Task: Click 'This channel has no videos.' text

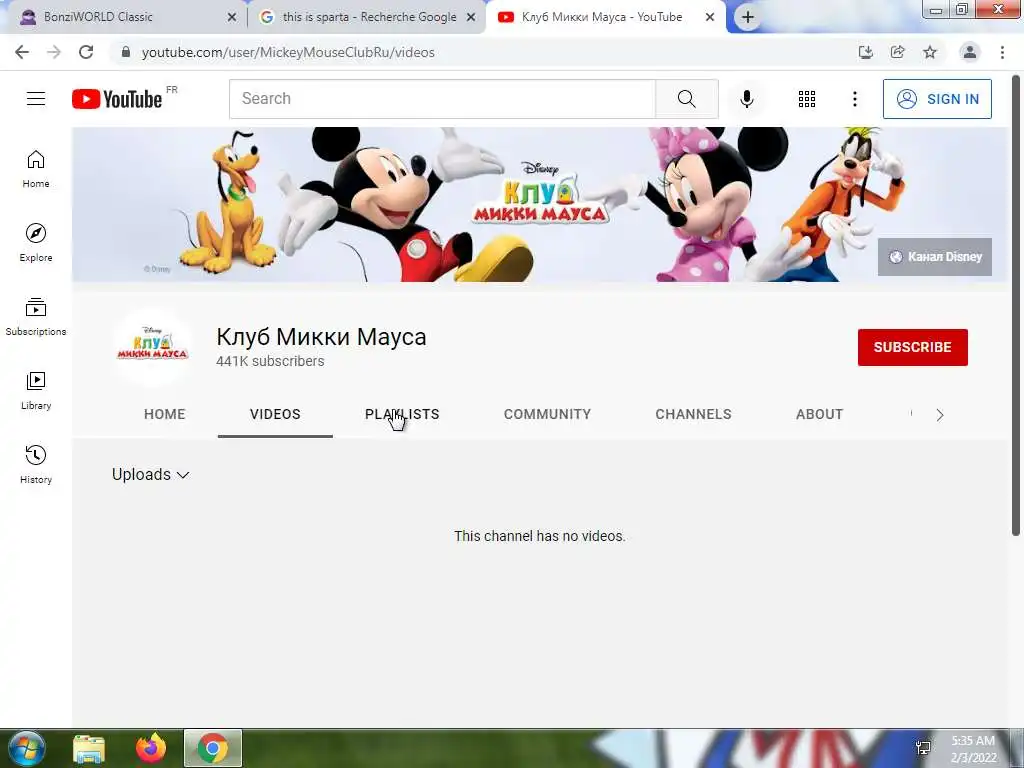Action: [x=539, y=536]
